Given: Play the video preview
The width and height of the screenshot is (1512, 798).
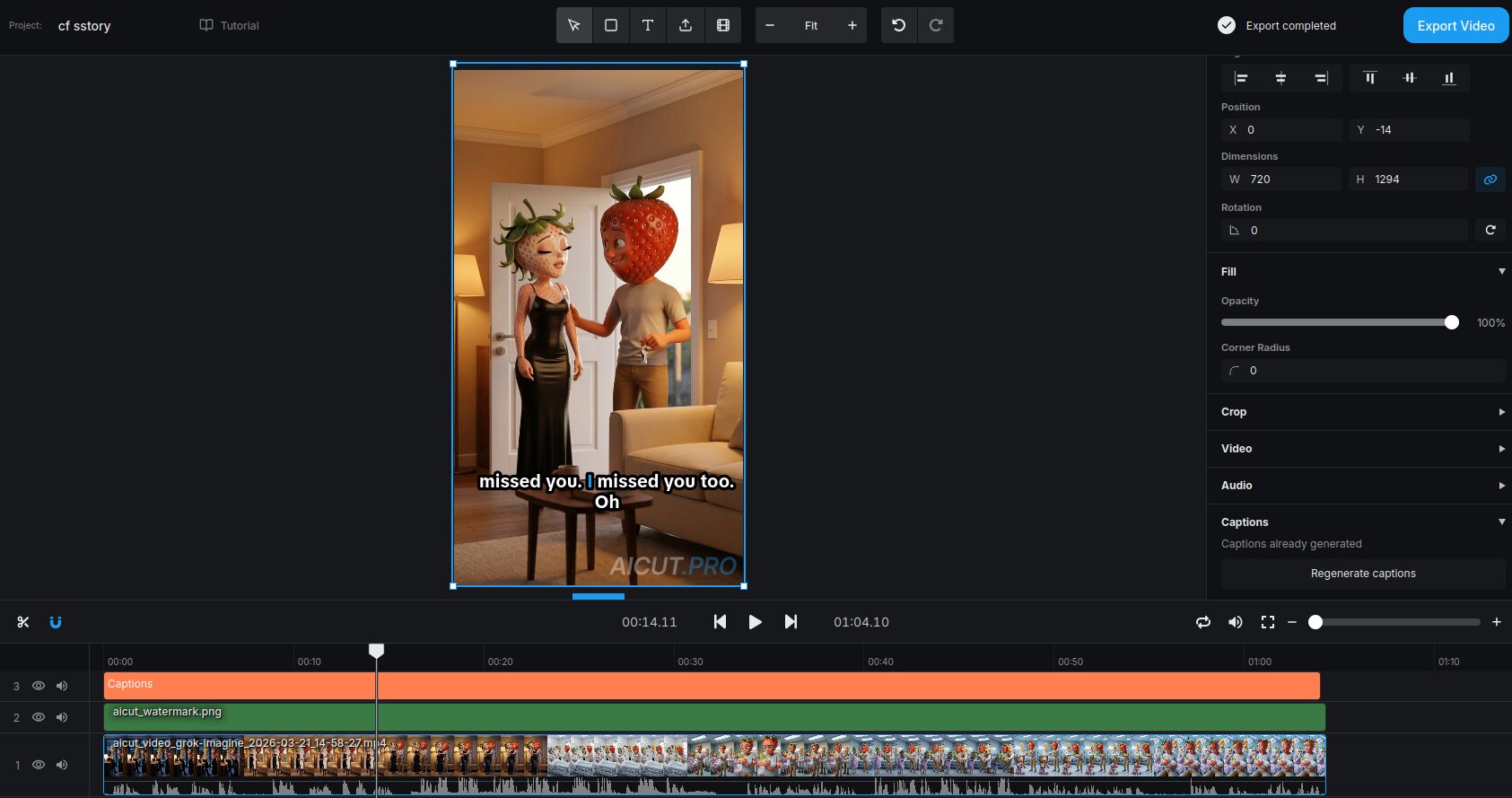Looking at the screenshot, I should (x=756, y=622).
